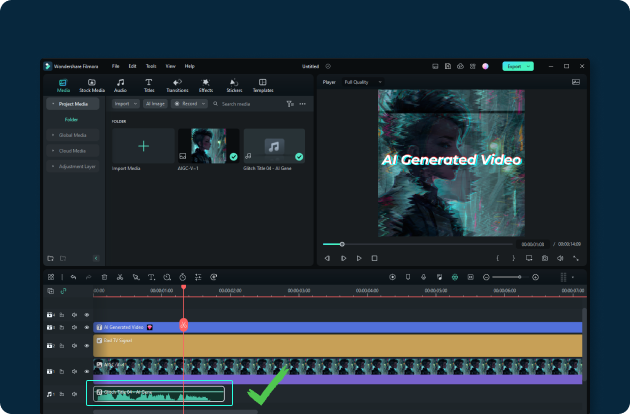Open the Edit menu
630x414 pixels.
click(x=132, y=66)
